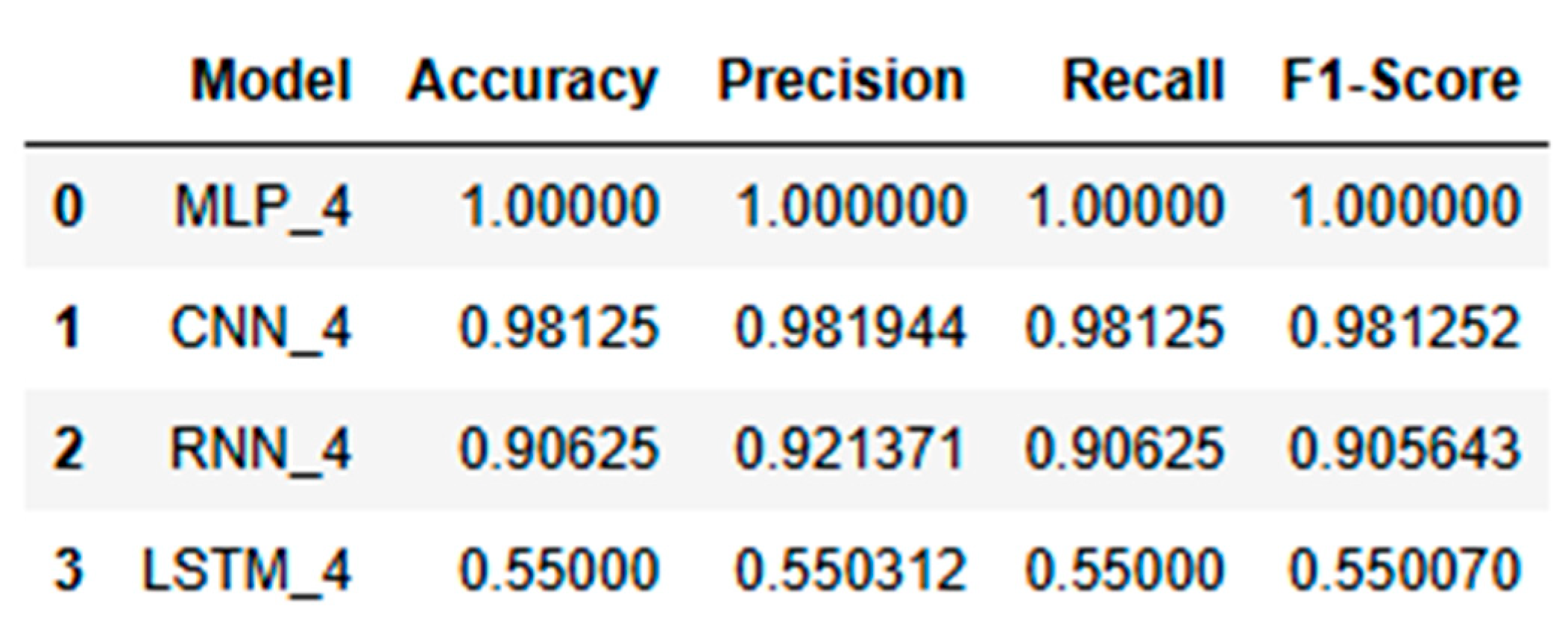Click the Recall column header
This screenshot has height=643, width=1568.
[x=1143, y=81]
